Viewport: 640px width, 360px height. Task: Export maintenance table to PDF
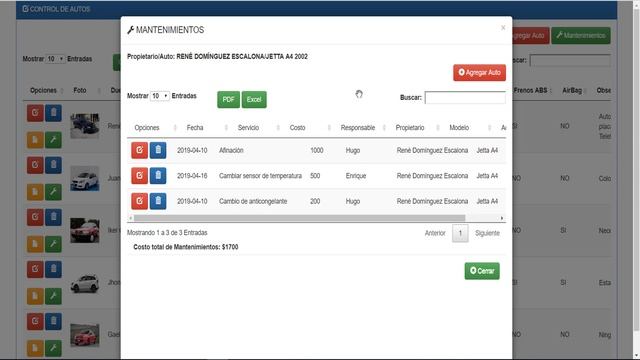[228, 100]
